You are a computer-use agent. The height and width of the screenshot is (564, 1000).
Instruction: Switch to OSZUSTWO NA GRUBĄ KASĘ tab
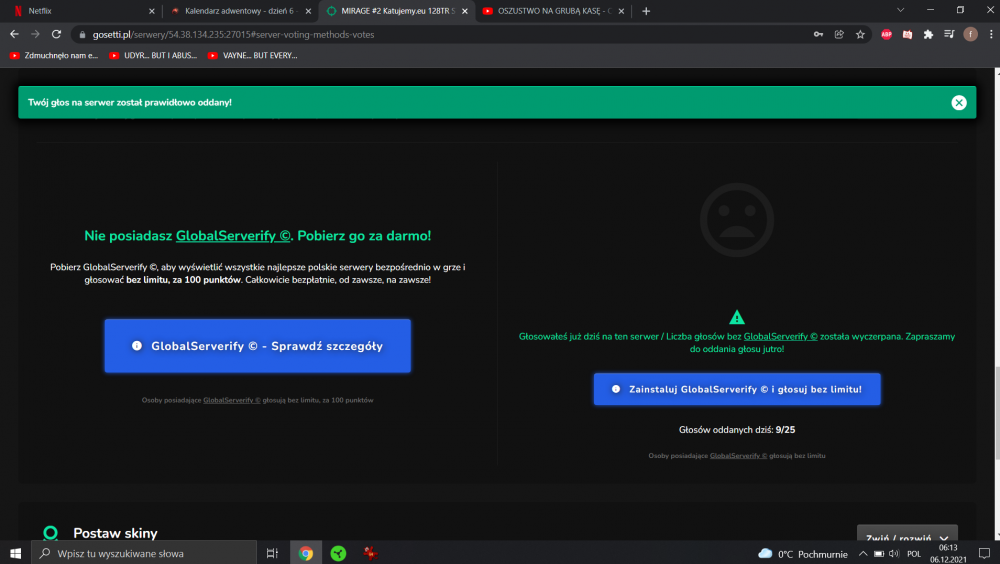pos(554,11)
